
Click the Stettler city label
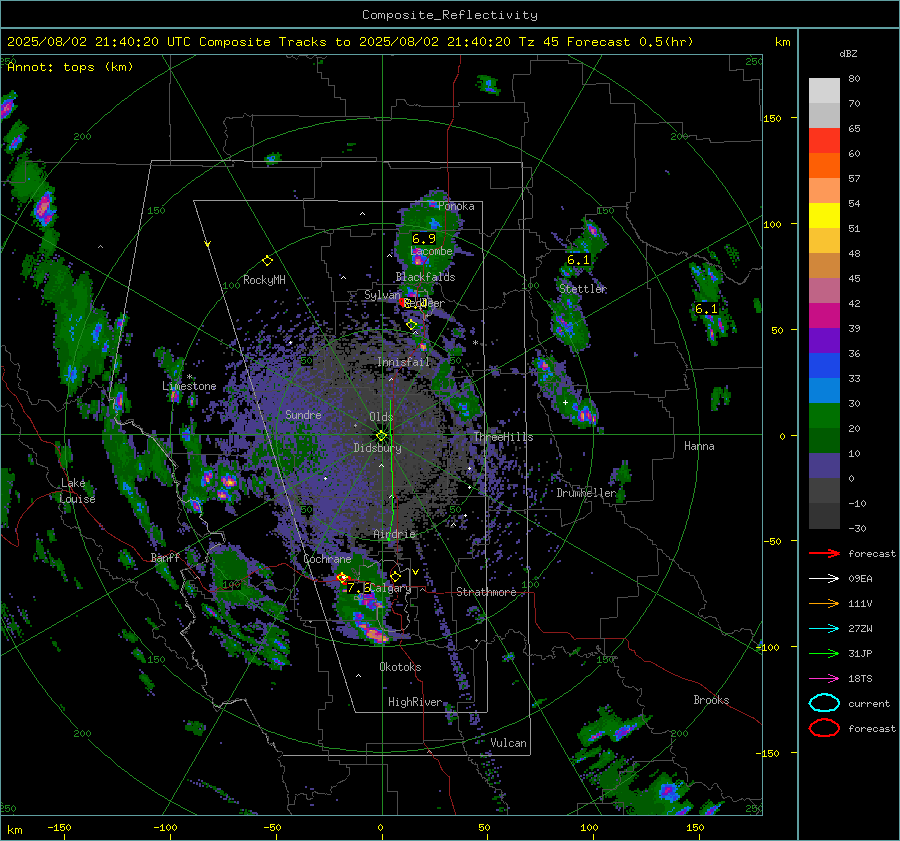tap(583, 289)
